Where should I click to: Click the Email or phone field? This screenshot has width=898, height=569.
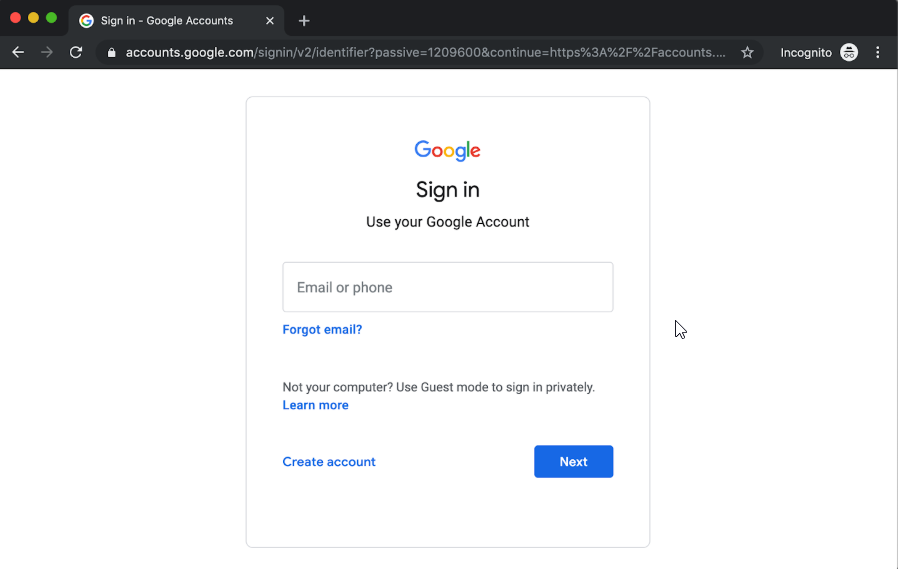448,287
